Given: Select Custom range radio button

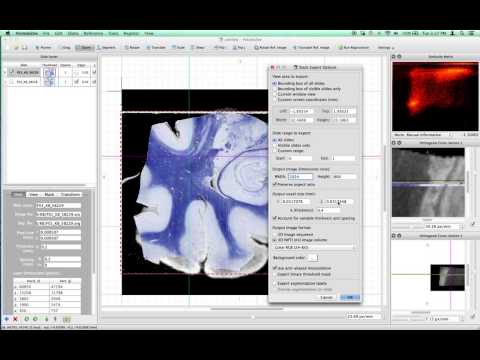Looking at the screenshot, I should pyautogui.click(x=275, y=151).
